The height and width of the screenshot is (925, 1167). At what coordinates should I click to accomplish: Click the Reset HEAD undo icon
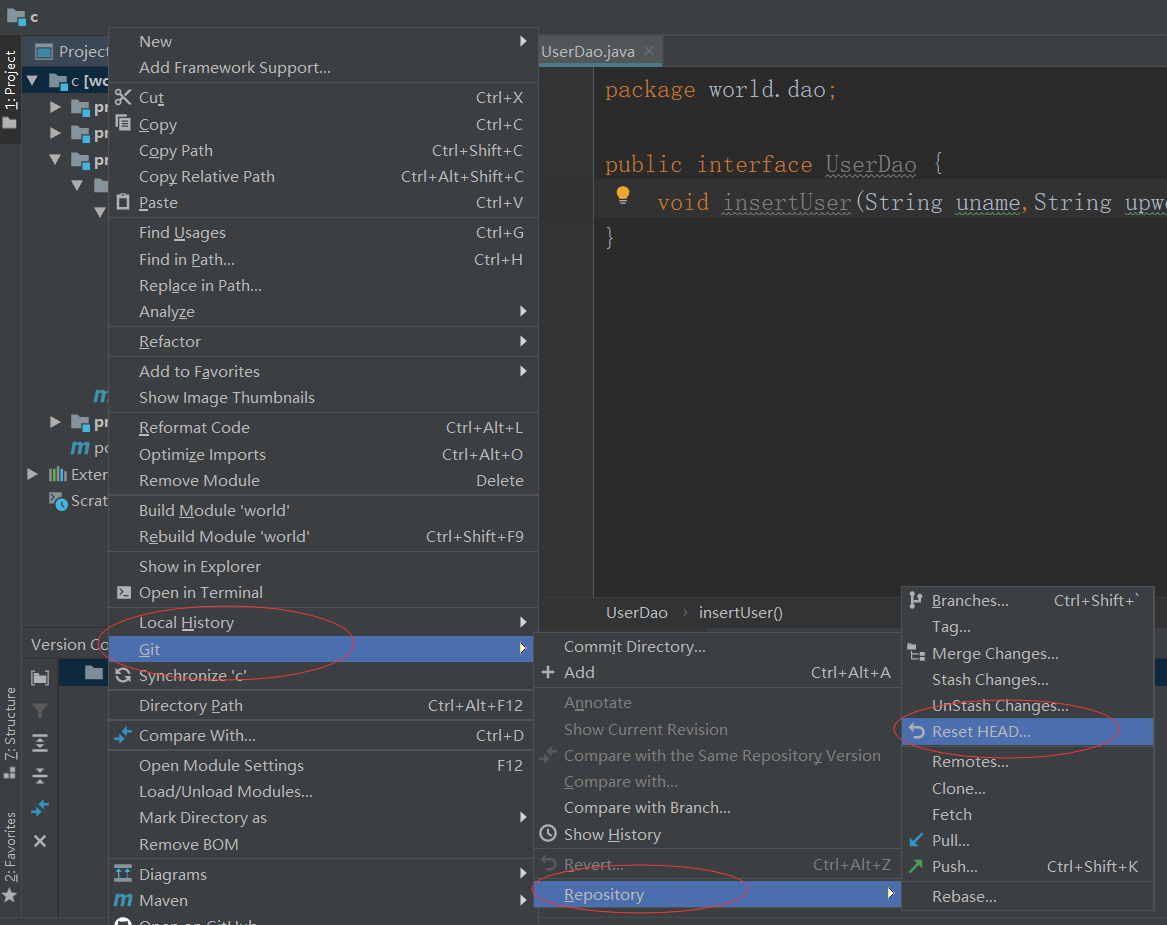pyautogui.click(x=917, y=732)
